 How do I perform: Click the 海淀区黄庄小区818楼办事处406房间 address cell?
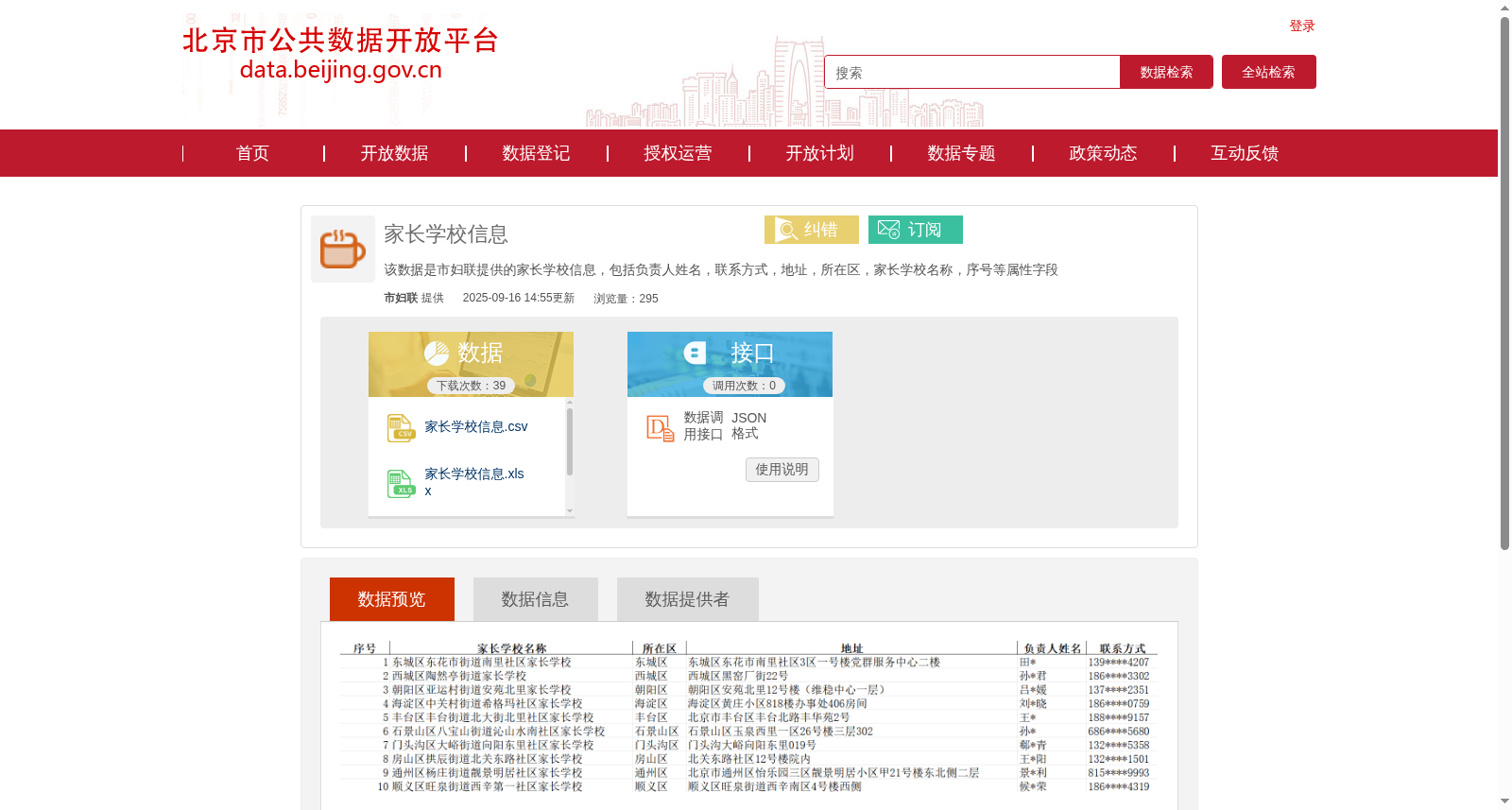click(777, 704)
